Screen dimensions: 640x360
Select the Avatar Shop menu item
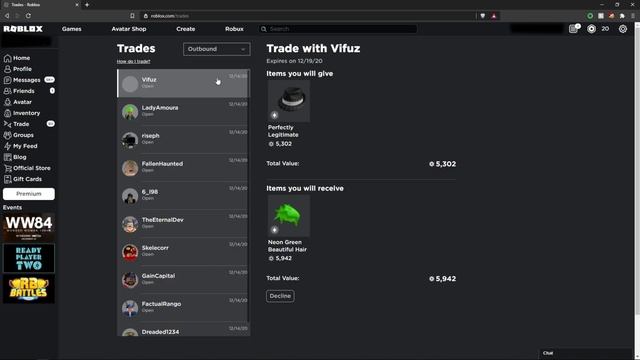pyautogui.click(x=129, y=29)
